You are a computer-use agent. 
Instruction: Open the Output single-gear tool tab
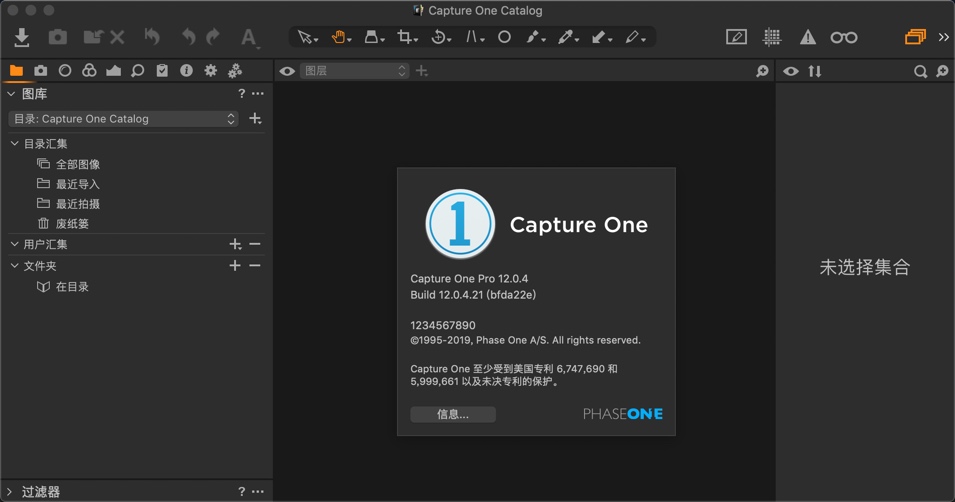coord(211,71)
